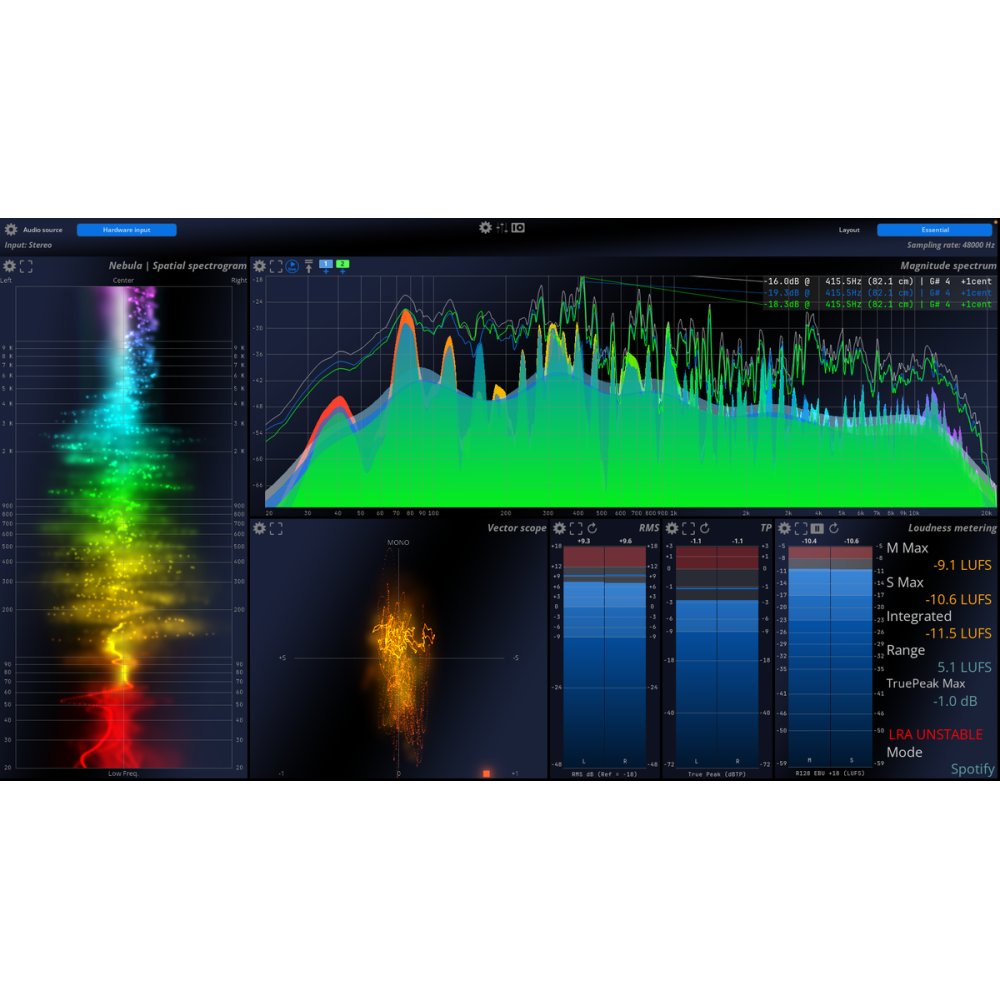This screenshot has height=1000, width=1000.
Task: Click the snapshot icon in top bar
Action: coord(518,228)
